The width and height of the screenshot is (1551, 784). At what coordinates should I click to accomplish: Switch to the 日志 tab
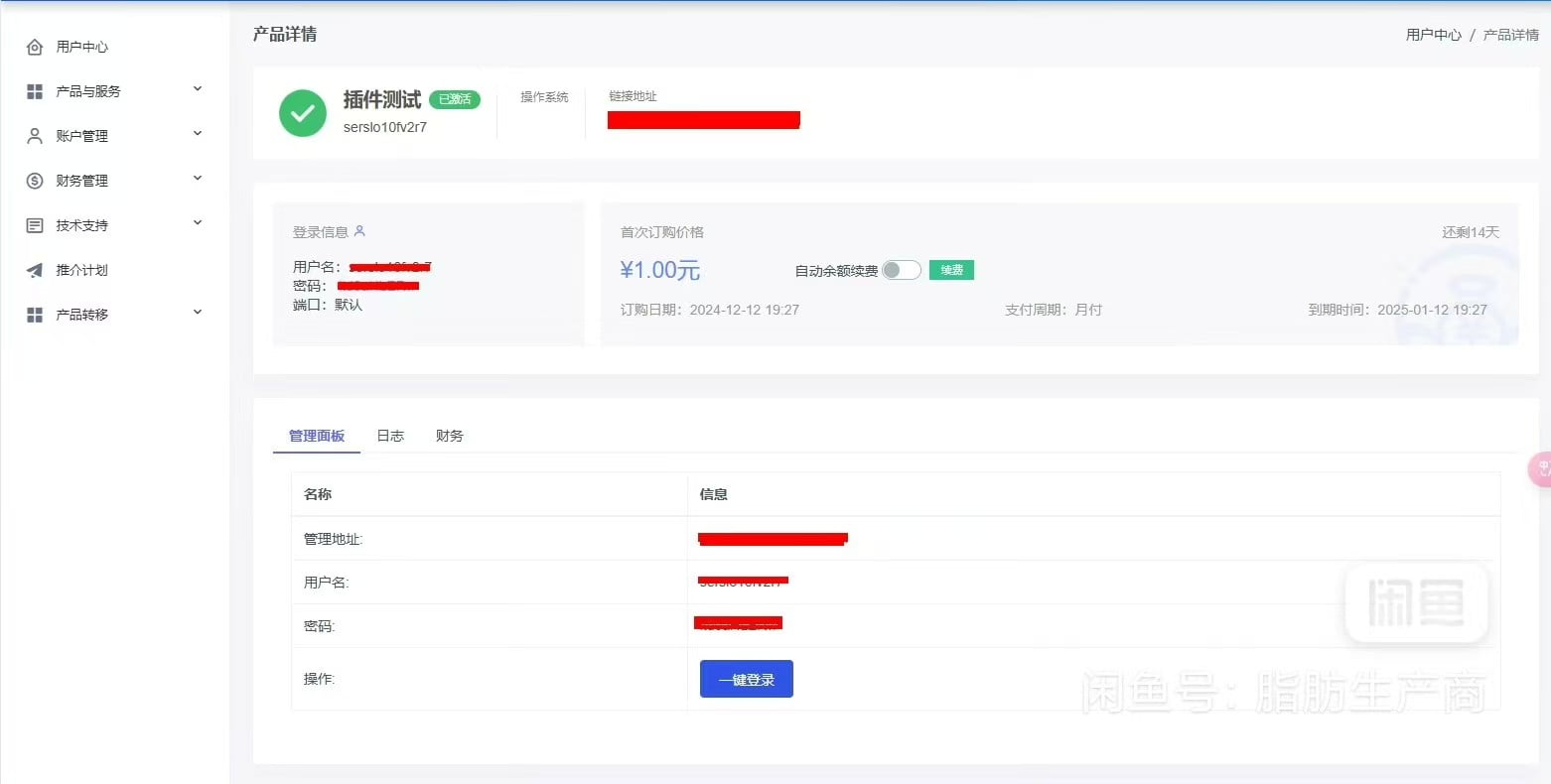(x=390, y=436)
